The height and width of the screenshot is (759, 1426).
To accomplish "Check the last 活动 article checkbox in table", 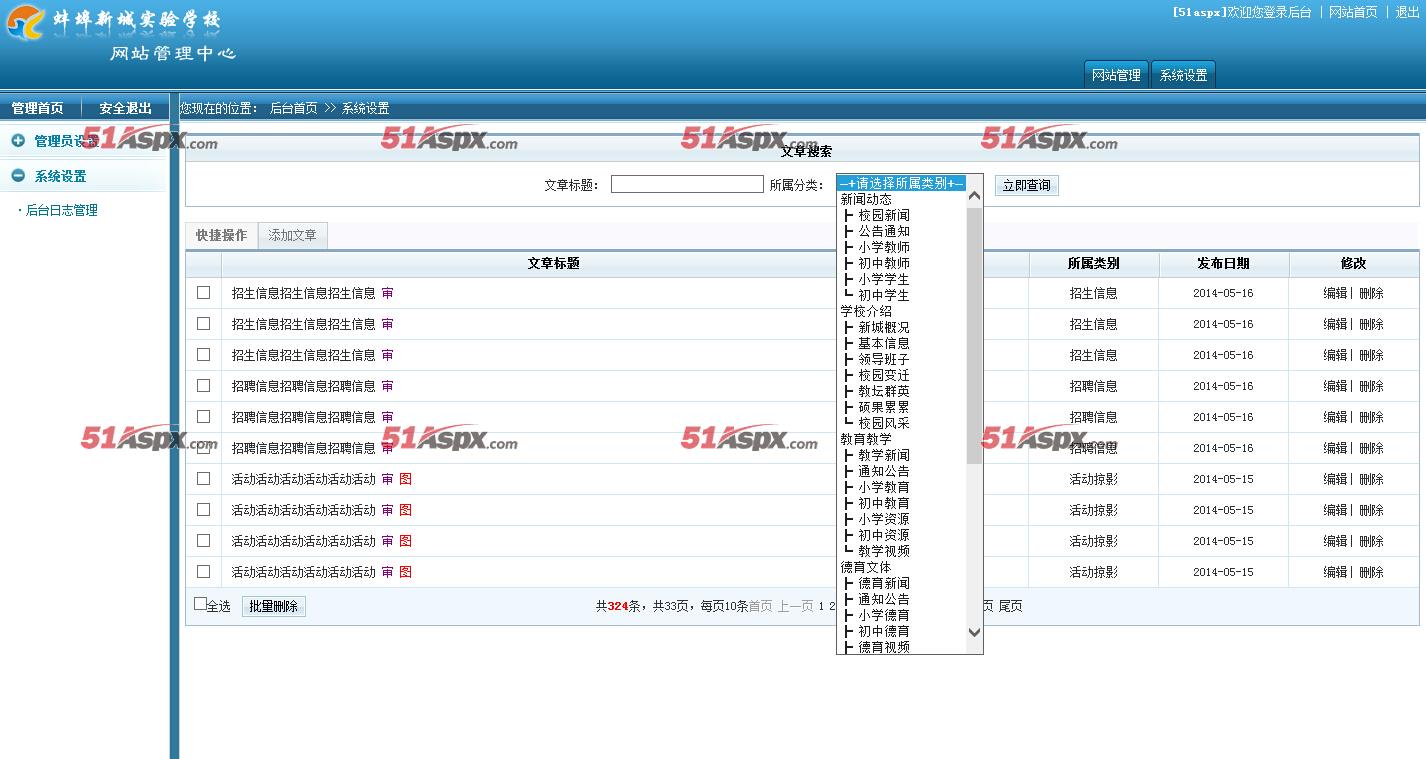I will pos(204,571).
